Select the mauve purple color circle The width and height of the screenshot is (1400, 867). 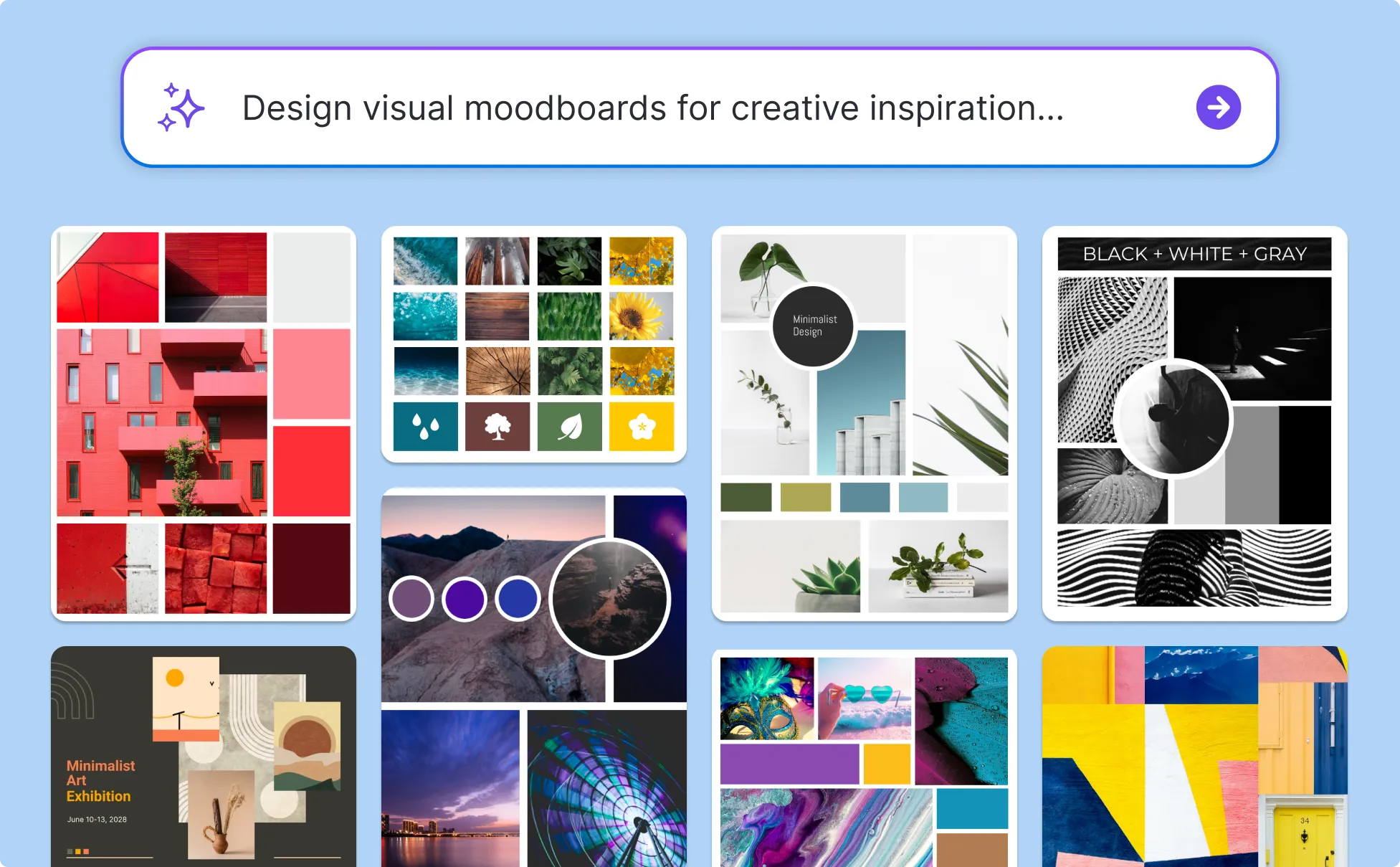(411, 598)
